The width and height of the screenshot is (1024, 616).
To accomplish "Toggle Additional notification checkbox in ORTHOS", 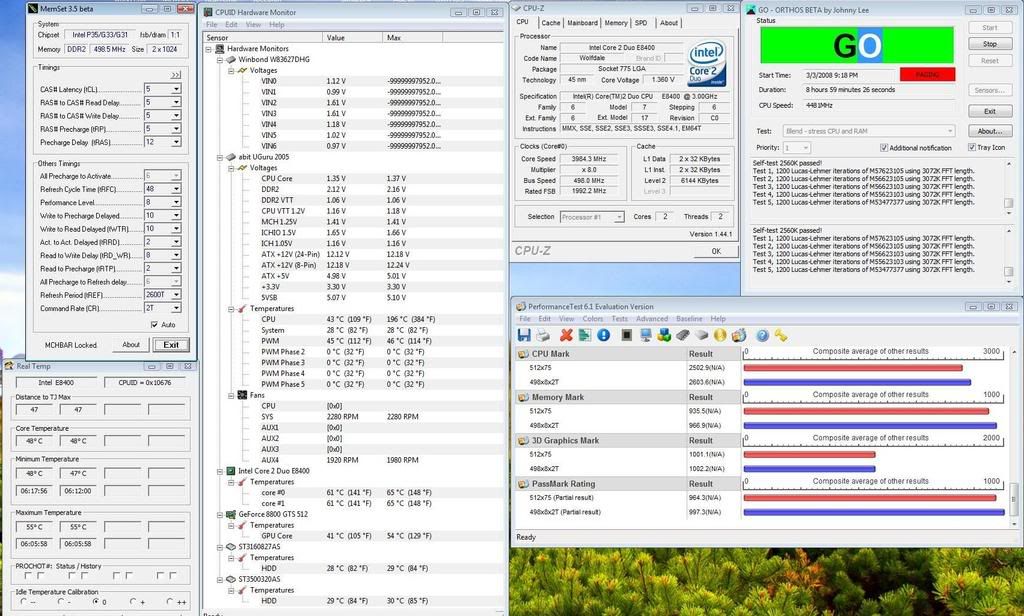I will pyautogui.click(x=884, y=148).
